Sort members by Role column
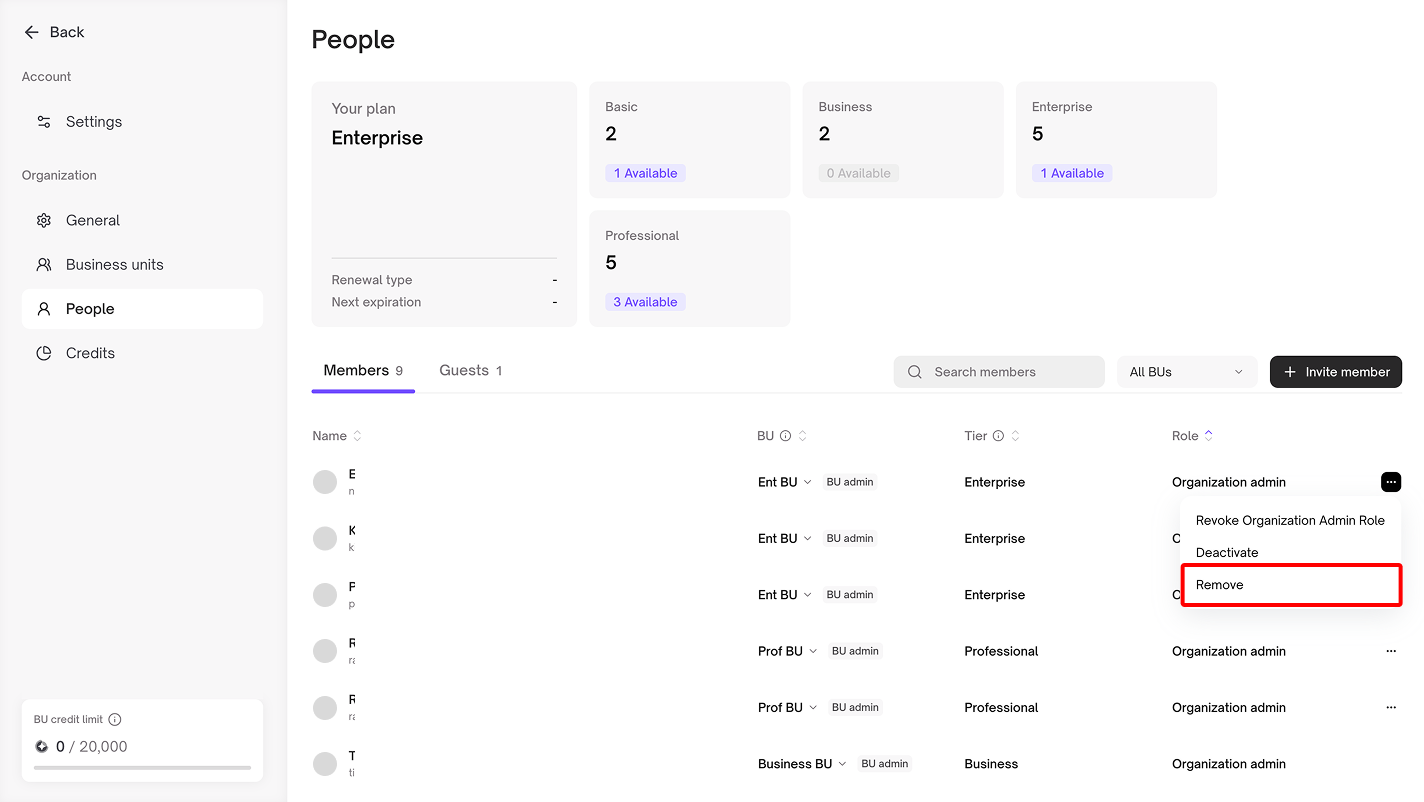Viewport: 1424px width, 802px height. [1208, 436]
